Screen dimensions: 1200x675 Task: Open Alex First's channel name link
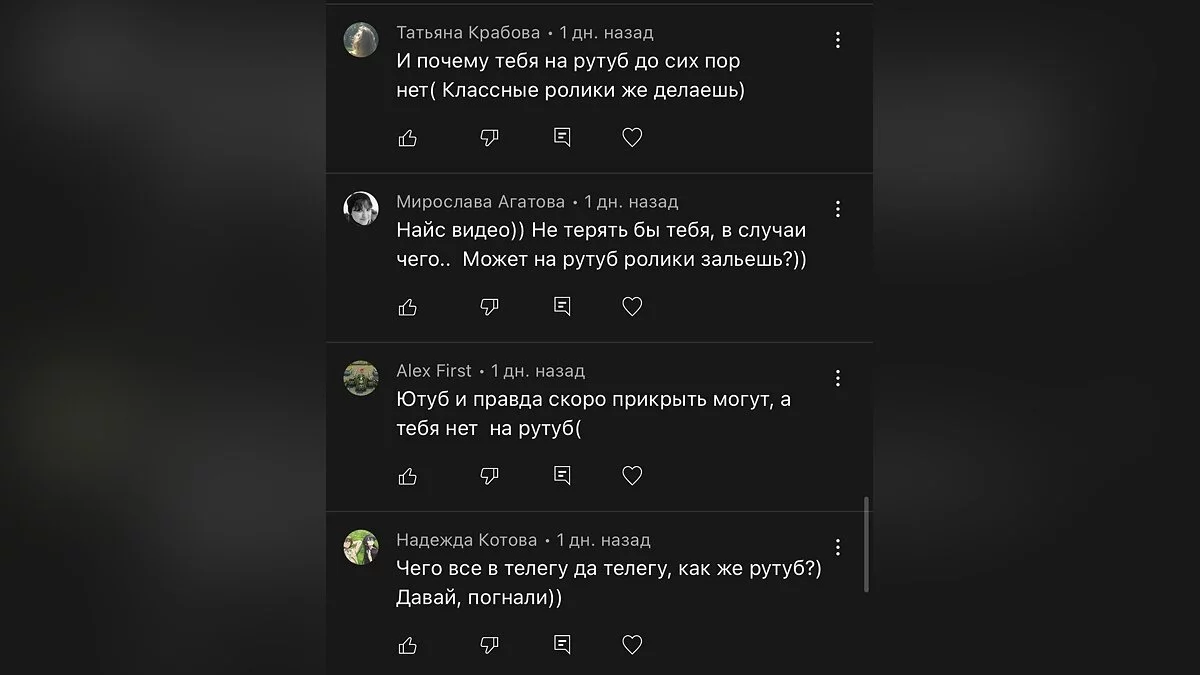434,371
